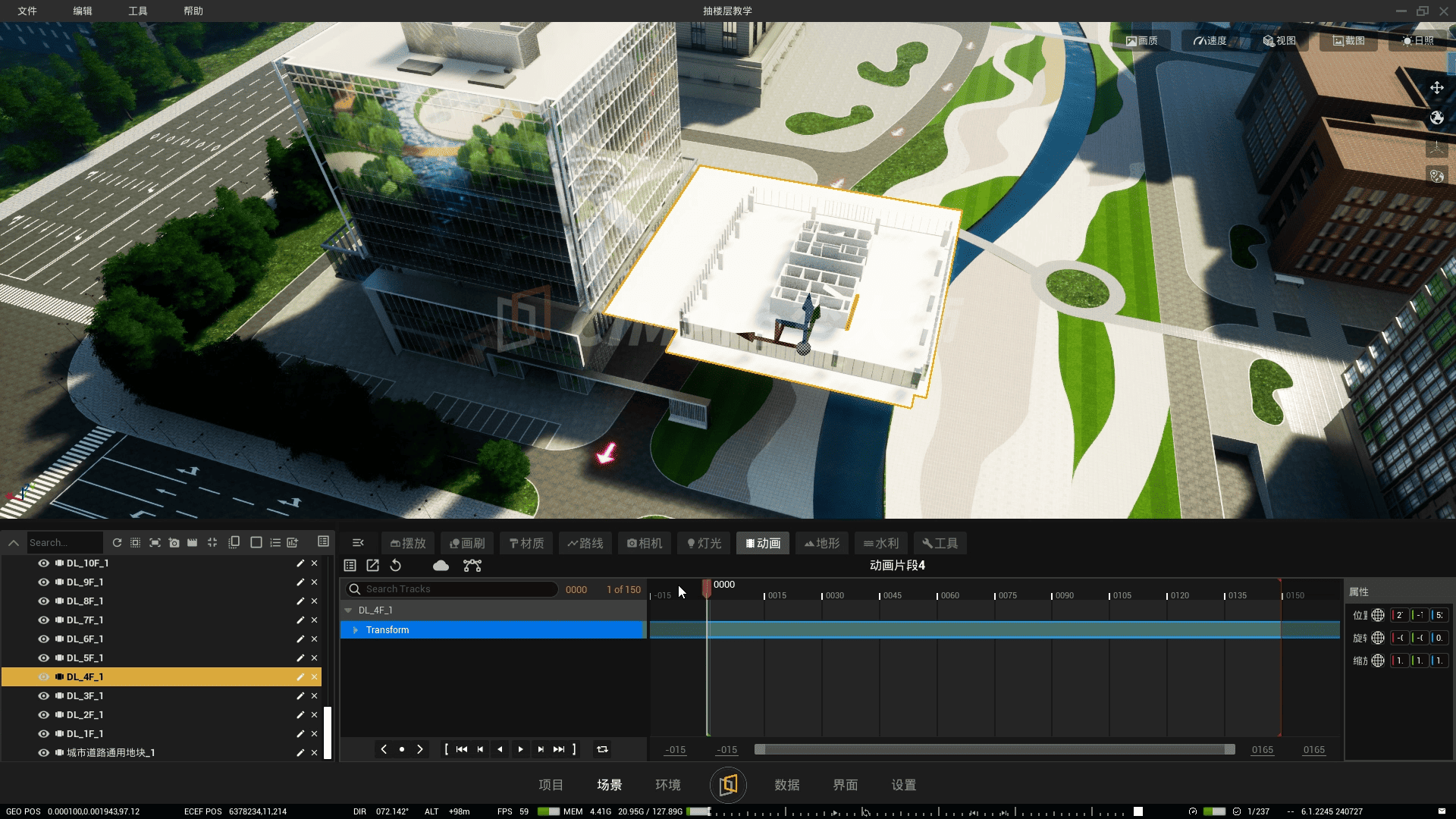Click the curve path editor icon
The height and width of the screenshot is (819, 1456).
[x=472, y=566]
